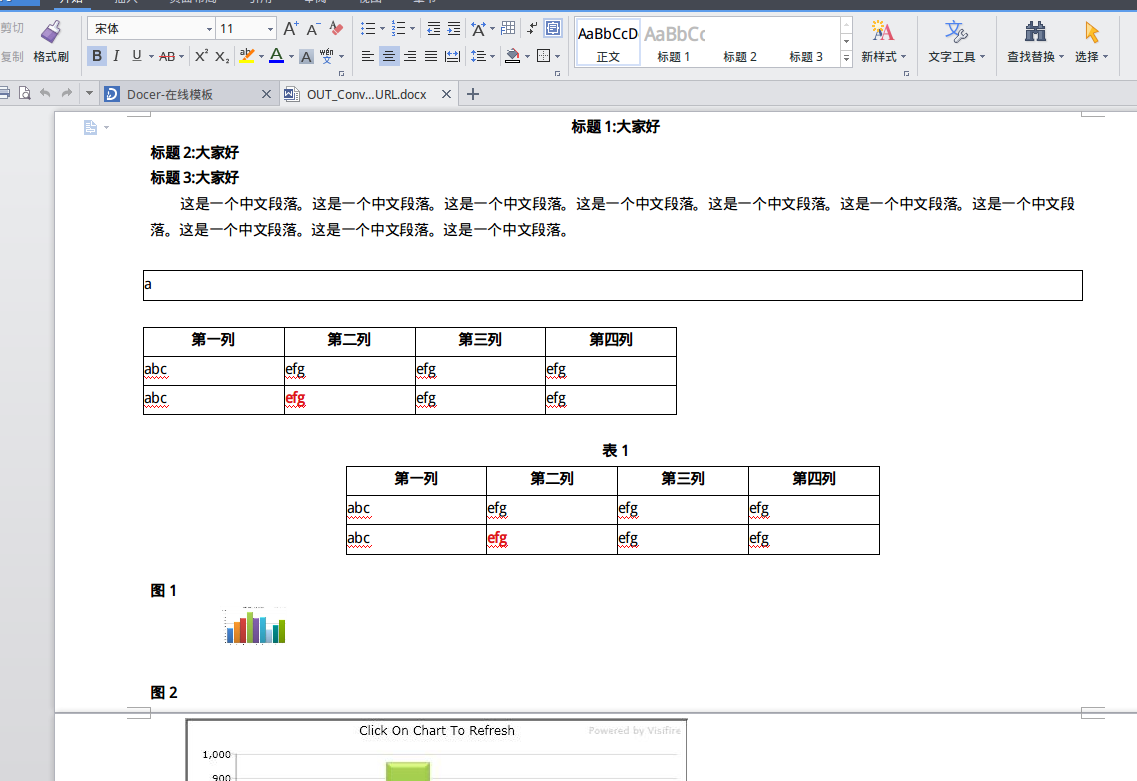This screenshot has height=781, width=1137.
Task: Apply 正文 body style
Action: (x=608, y=43)
